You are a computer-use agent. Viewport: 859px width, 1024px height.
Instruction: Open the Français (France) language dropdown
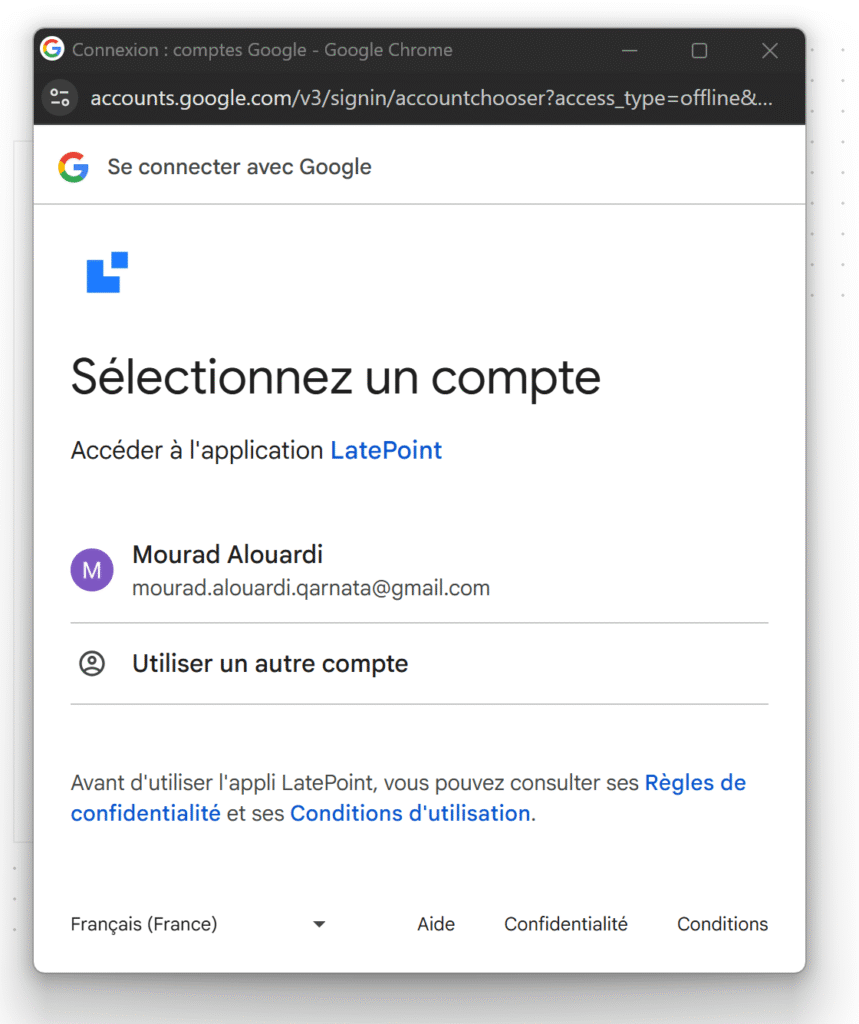pos(144,924)
